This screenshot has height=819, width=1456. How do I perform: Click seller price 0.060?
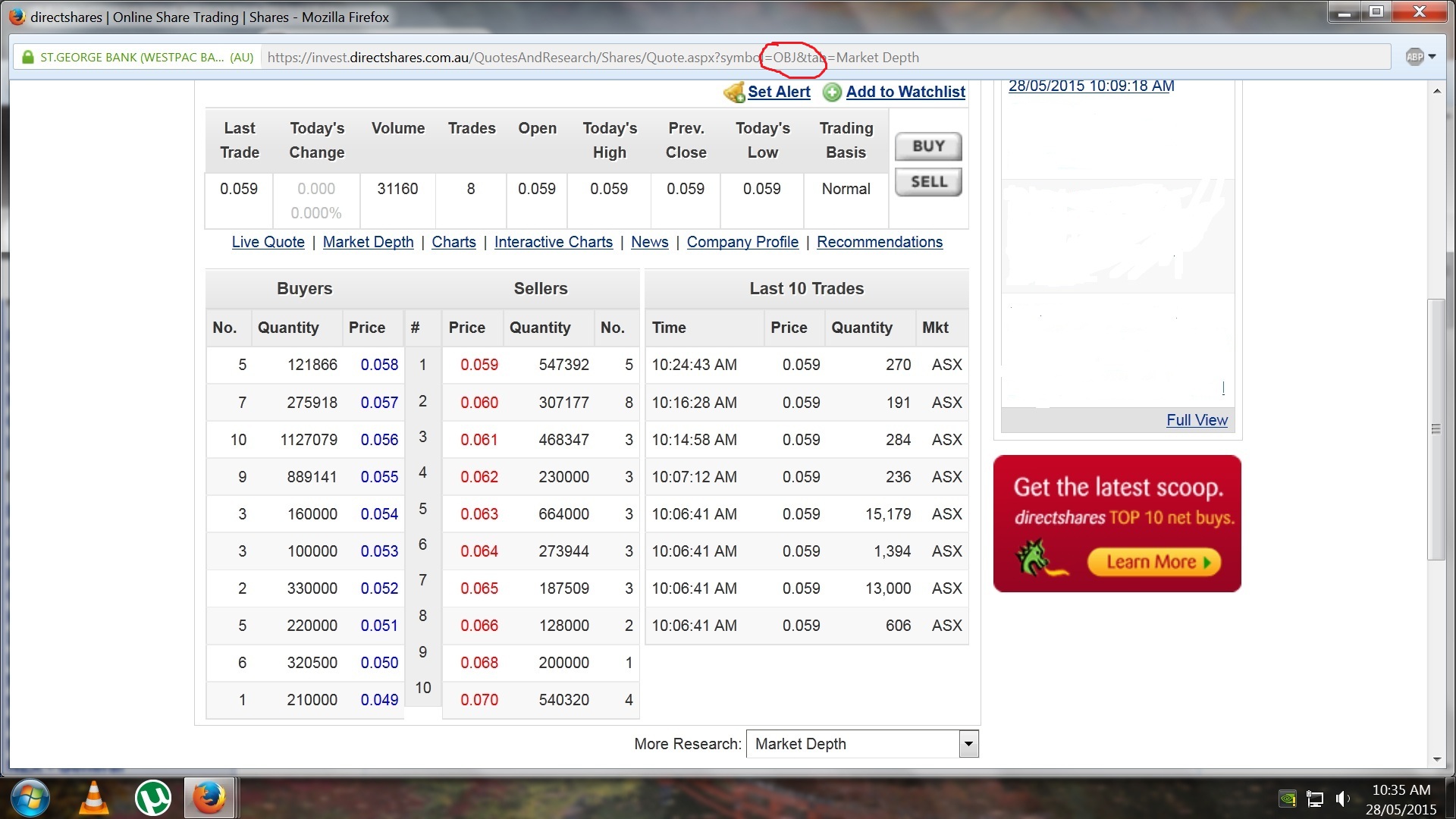[x=479, y=403]
